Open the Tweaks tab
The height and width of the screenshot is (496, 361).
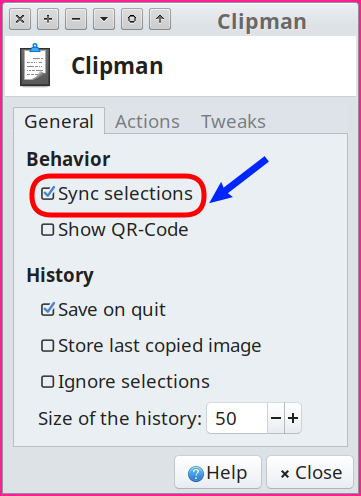pyautogui.click(x=233, y=121)
